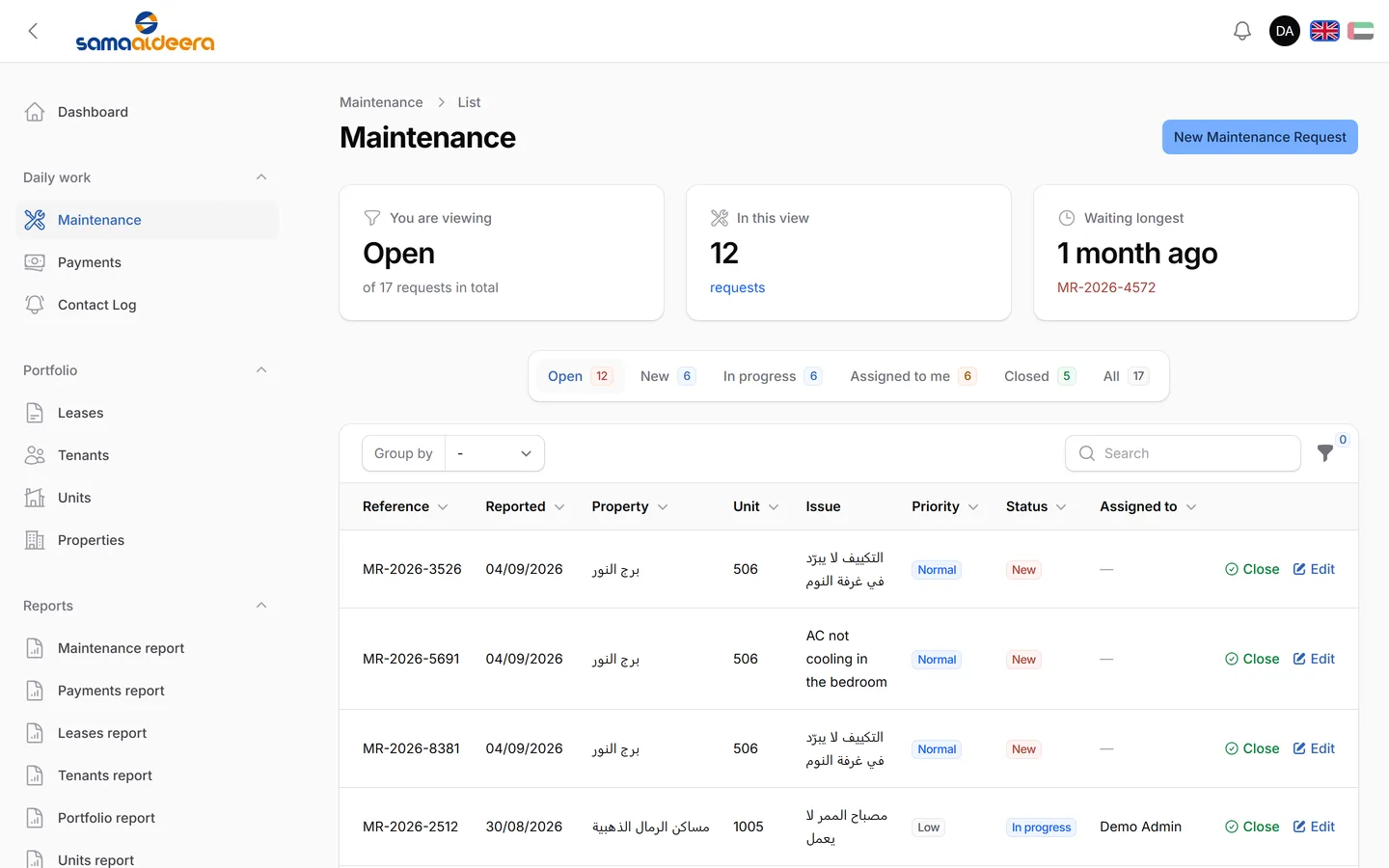
Task: Click tools icon in In this view card
Action: [x=720, y=218]
